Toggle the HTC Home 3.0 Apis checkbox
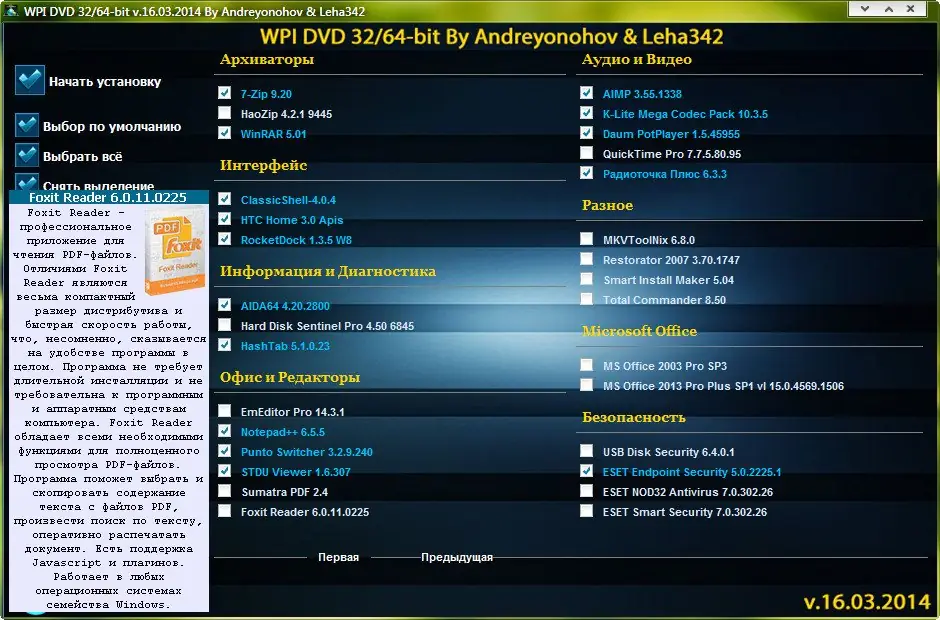Screen dimensions: 940x620 pos(224,219)
